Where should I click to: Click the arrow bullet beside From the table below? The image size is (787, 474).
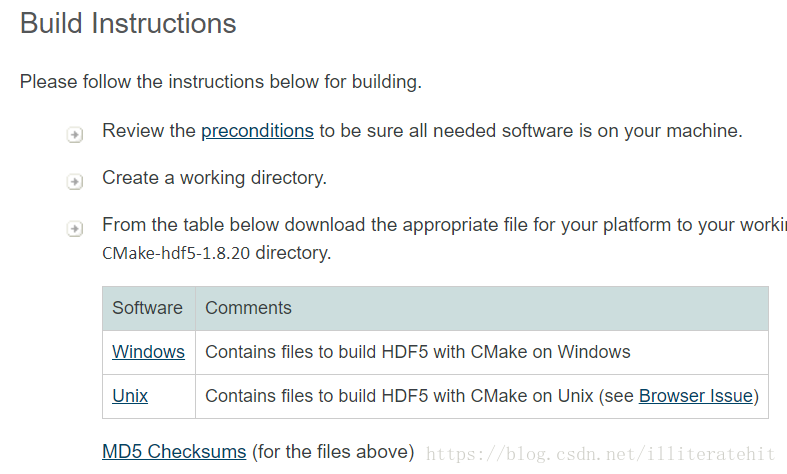(75, 228)
